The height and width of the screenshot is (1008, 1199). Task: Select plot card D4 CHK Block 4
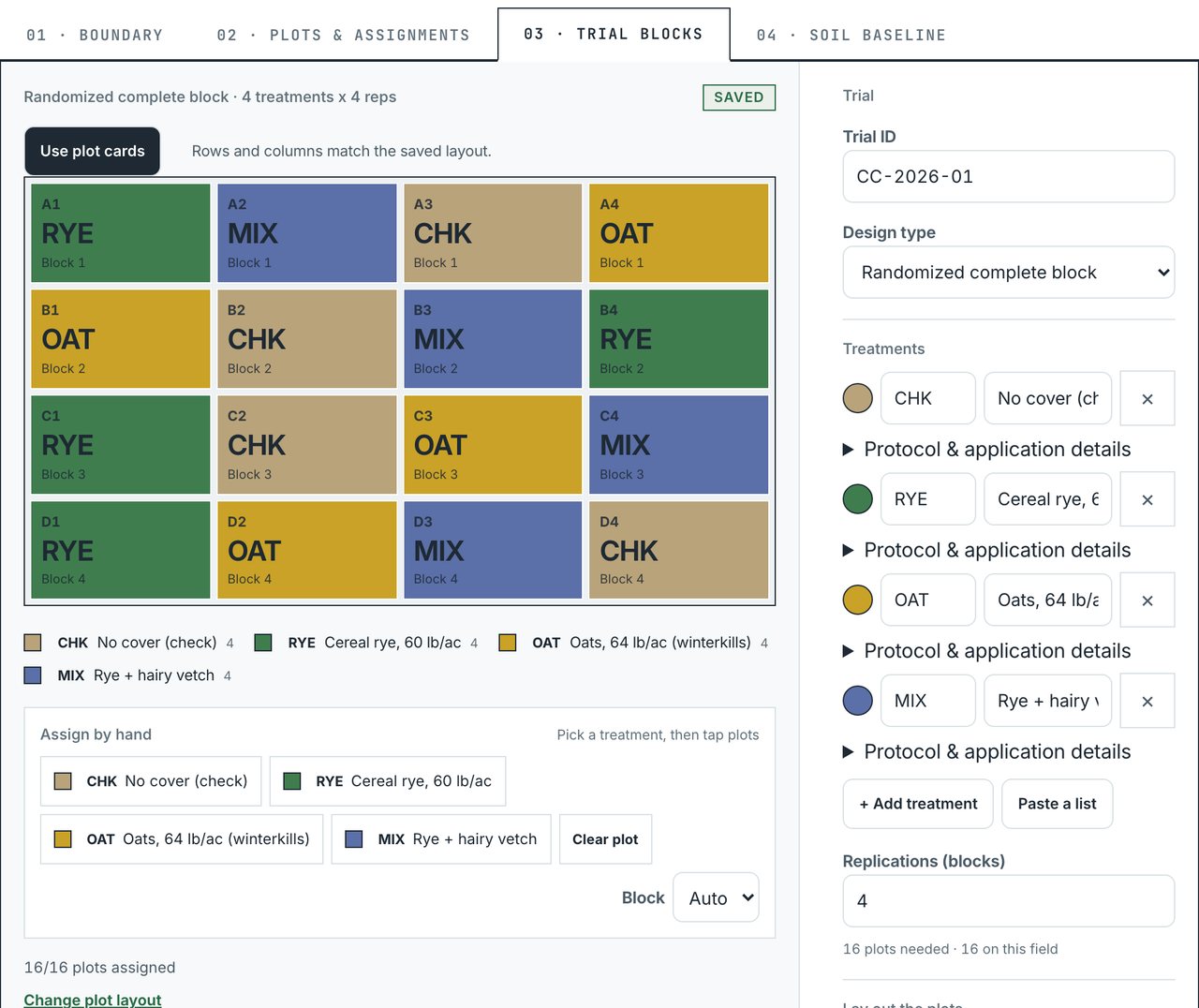pyautogui.click(x=679, y=550)
